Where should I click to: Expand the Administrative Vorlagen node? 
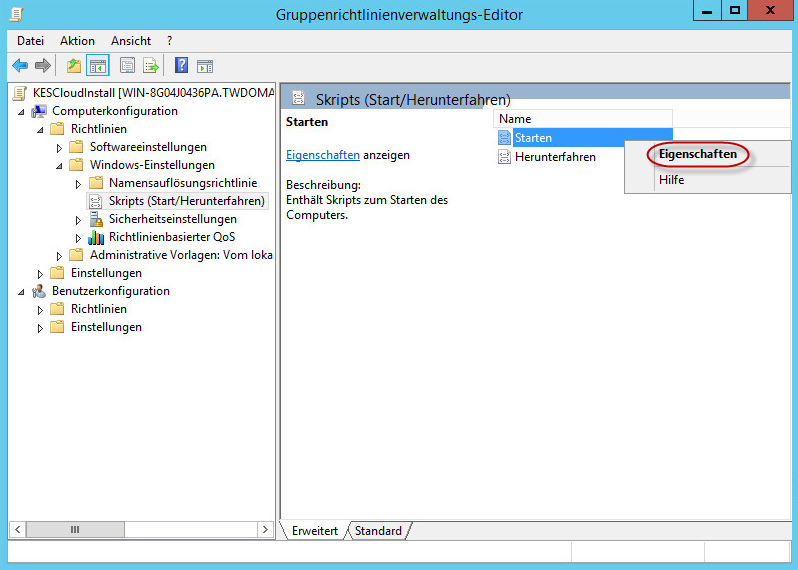click(x=60, y=256)
